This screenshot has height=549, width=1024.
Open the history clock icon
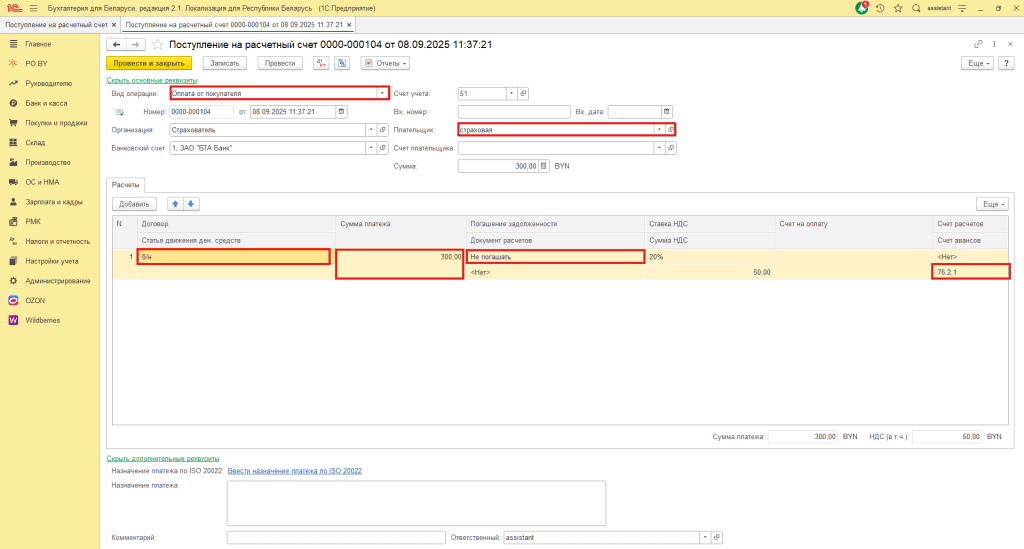pyautogui.click(x=880, y=8)
